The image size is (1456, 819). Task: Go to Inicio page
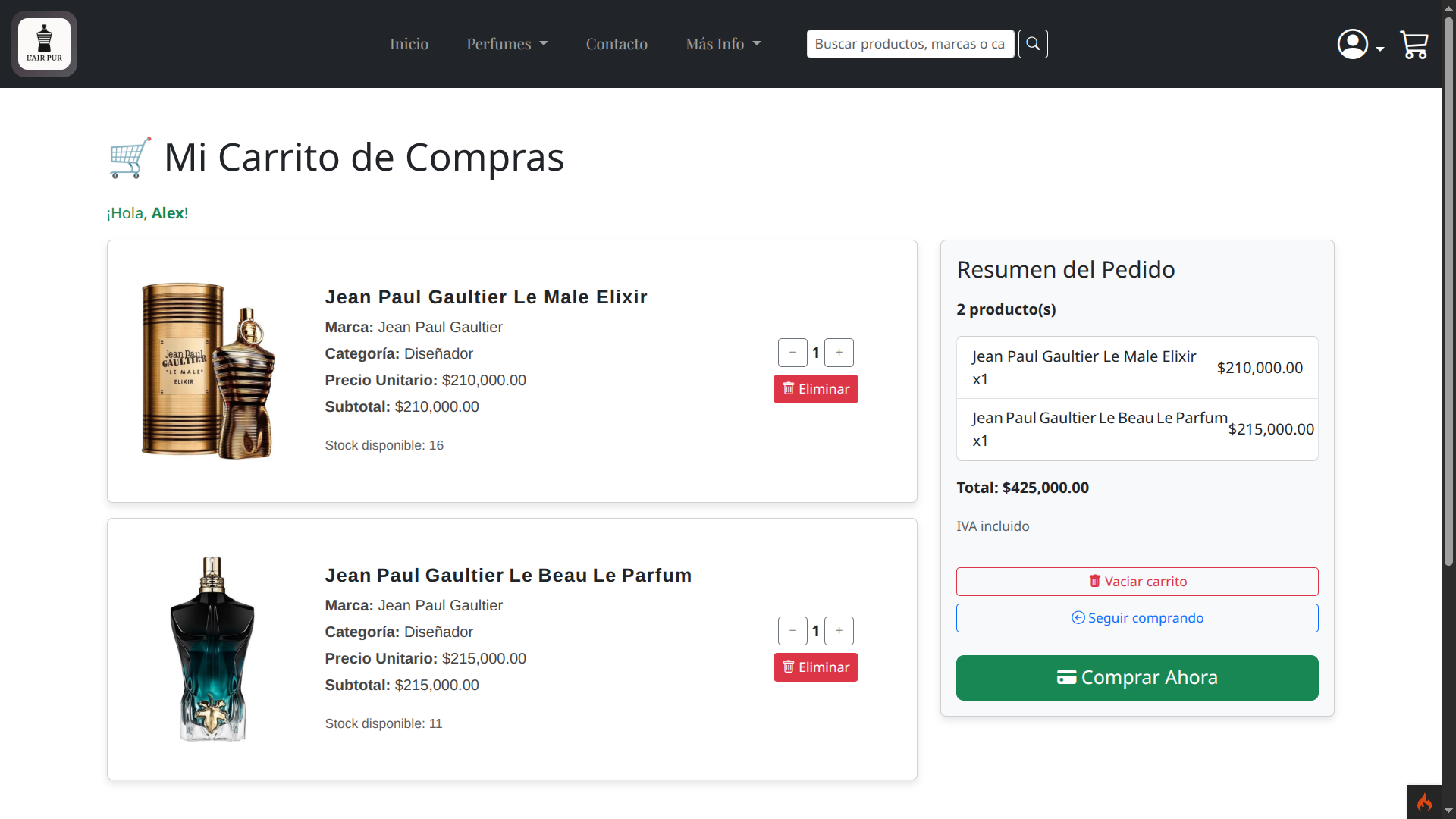click(409, 44)
